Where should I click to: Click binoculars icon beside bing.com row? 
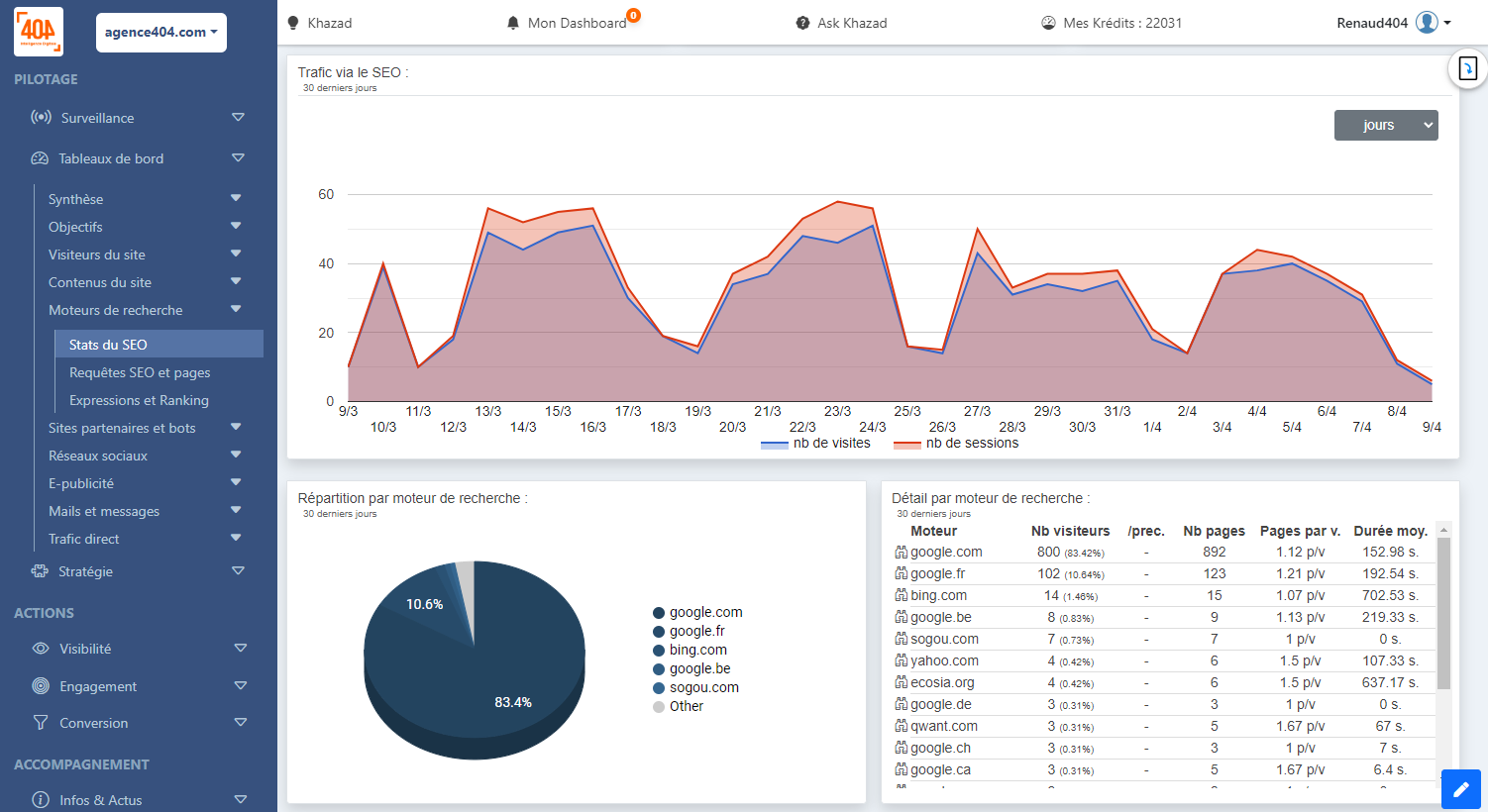tap(902, 596)
